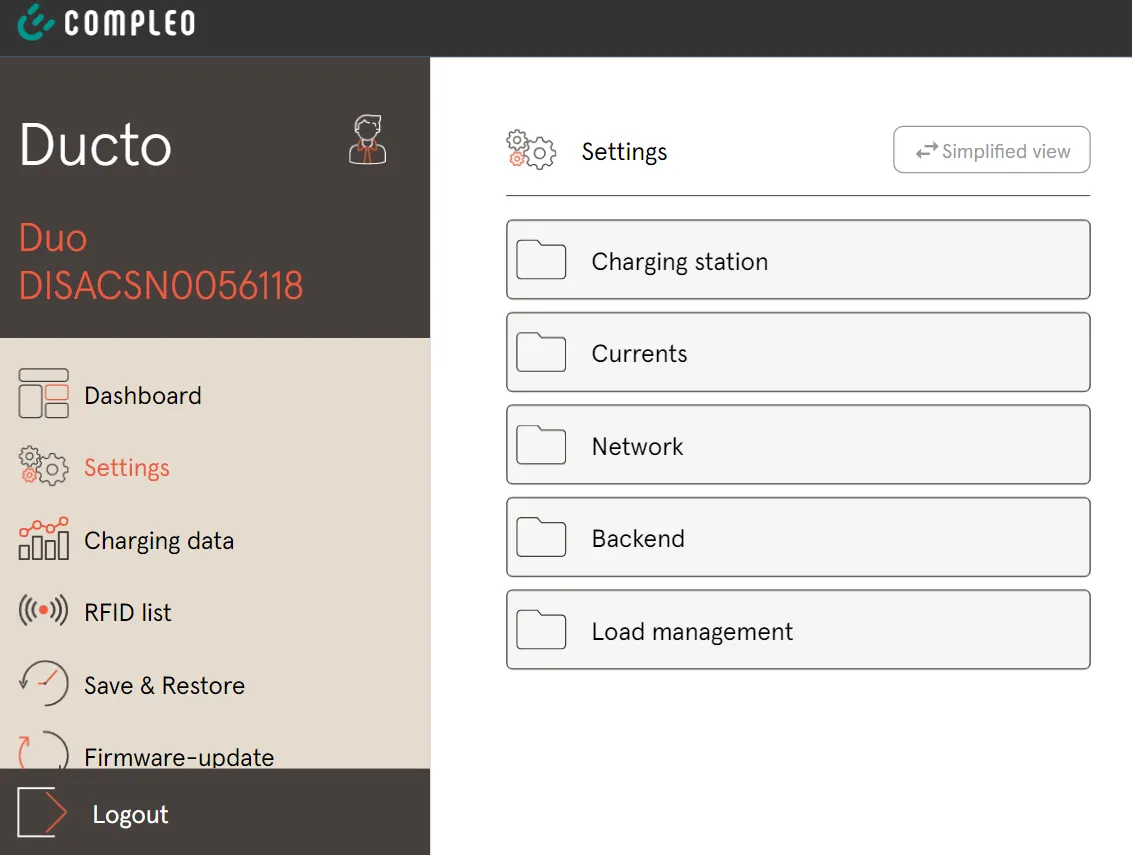Click the Settings page heading text

click(x=624, y=152)
